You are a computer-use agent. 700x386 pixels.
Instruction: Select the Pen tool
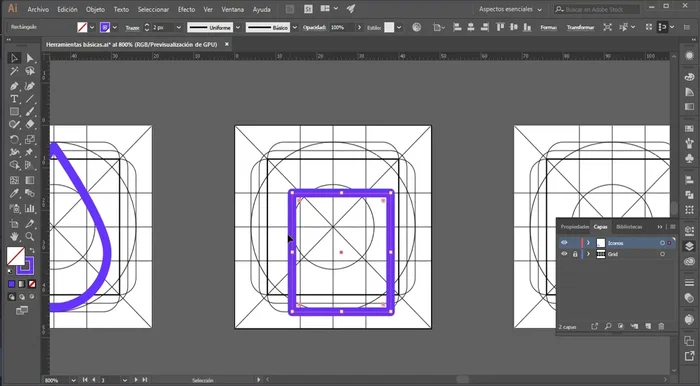(x=14, y=86)
